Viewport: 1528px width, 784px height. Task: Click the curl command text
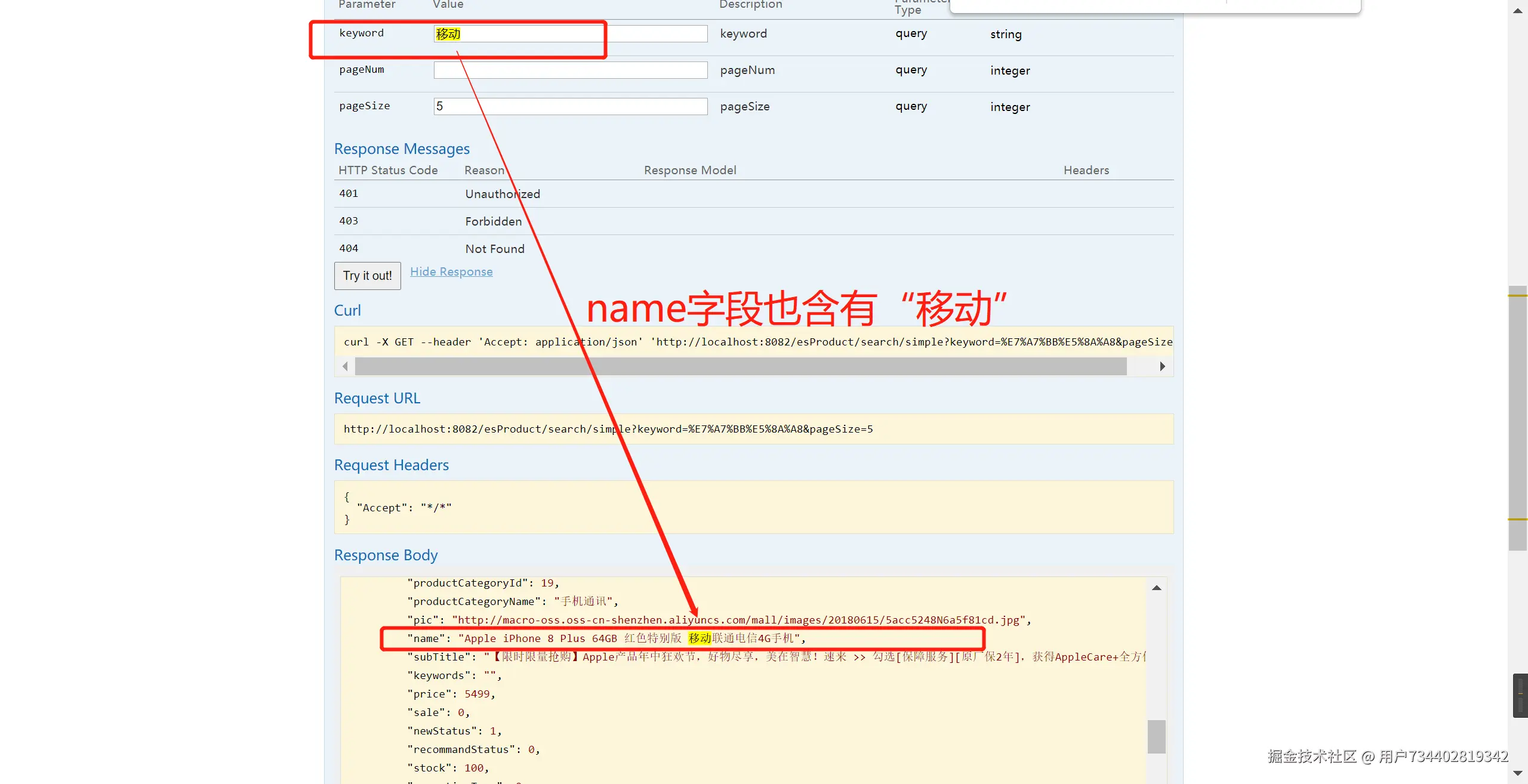pos(758,342)
